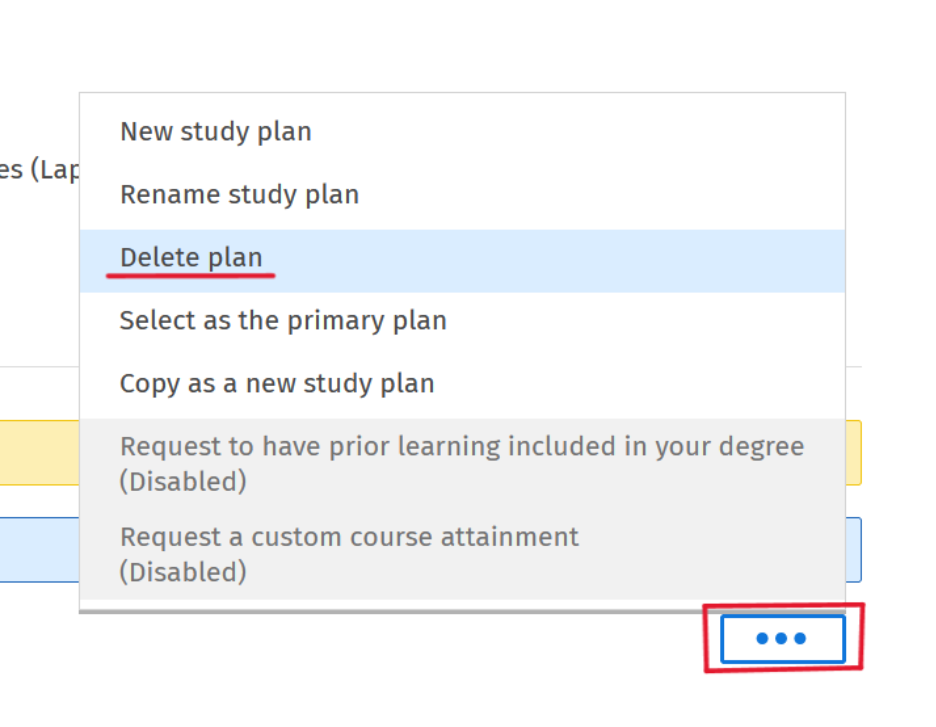The image size is (936, 727).
Task: Click the highlighted Delete plan option
Action: (x=462, y=261)
